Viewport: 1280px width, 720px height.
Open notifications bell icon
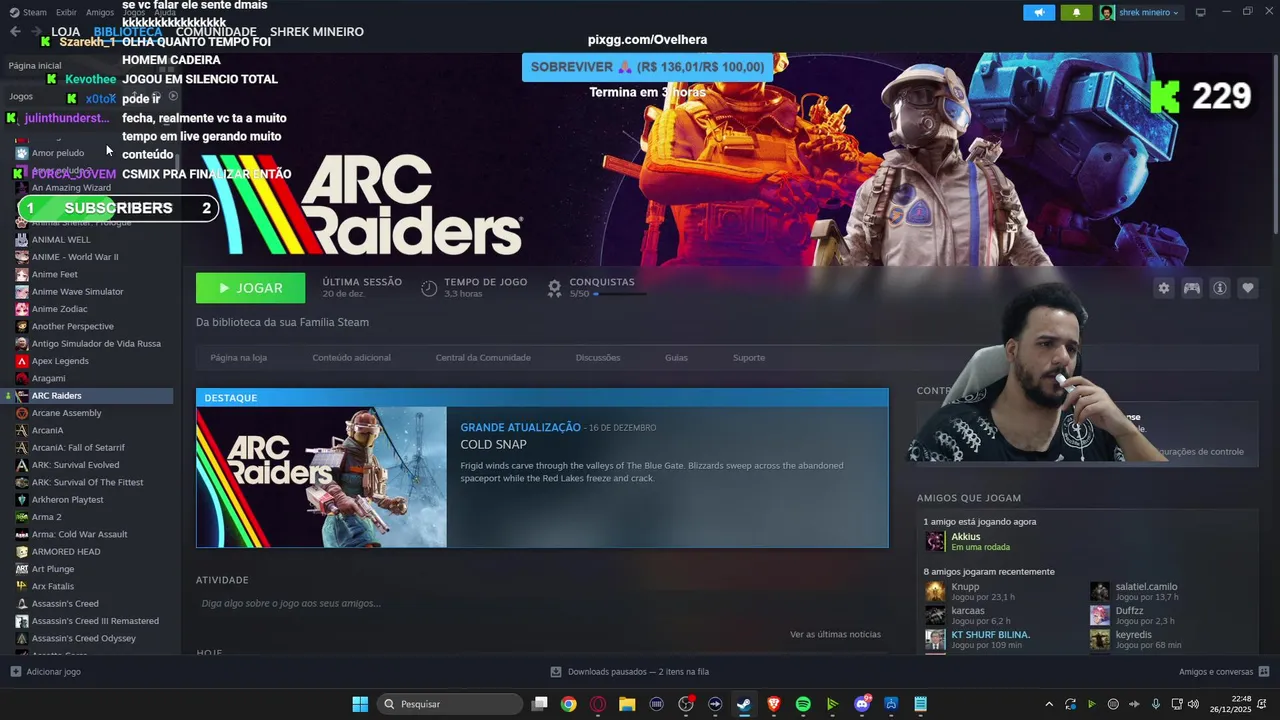point(1076,12)
